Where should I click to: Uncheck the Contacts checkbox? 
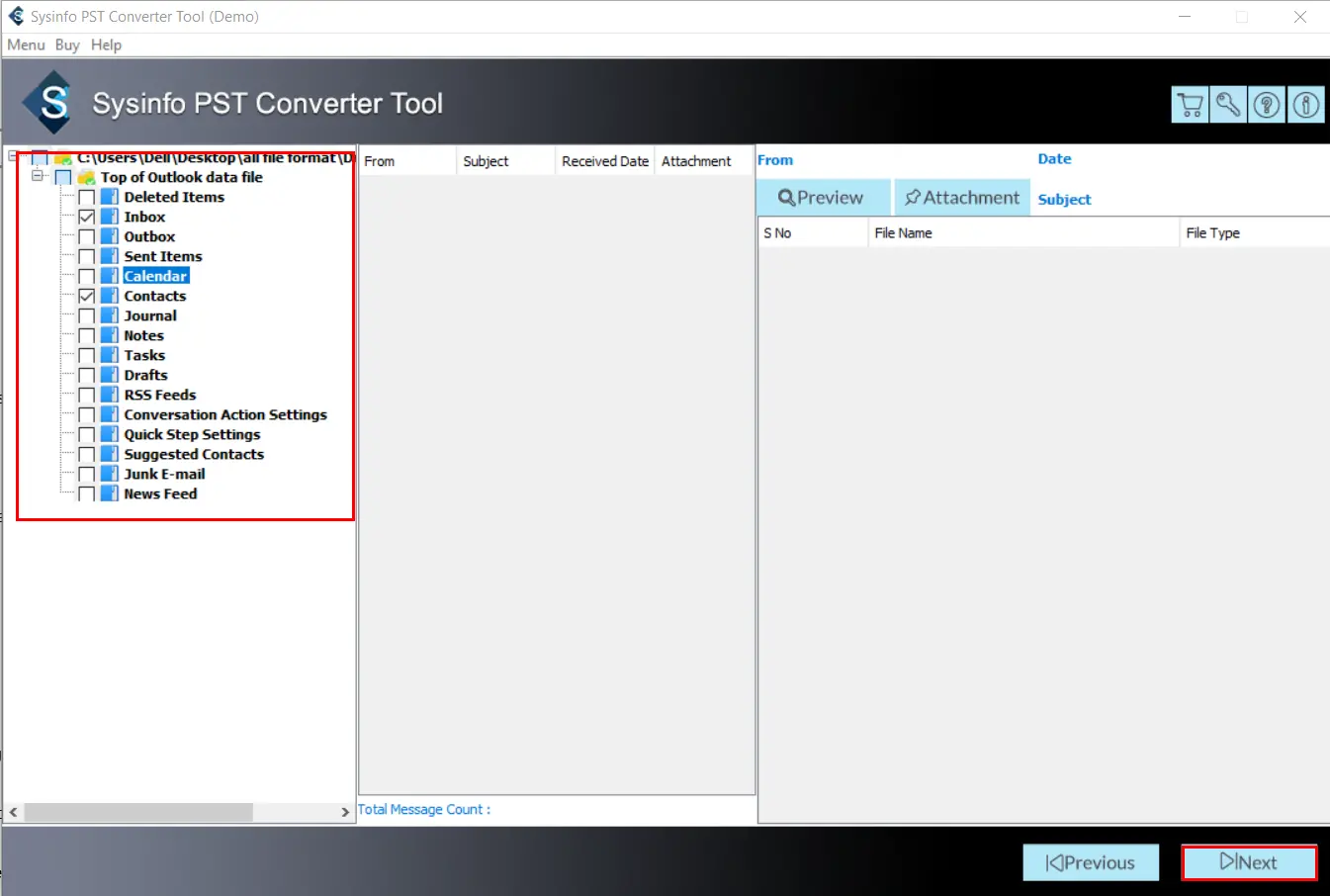87,296
